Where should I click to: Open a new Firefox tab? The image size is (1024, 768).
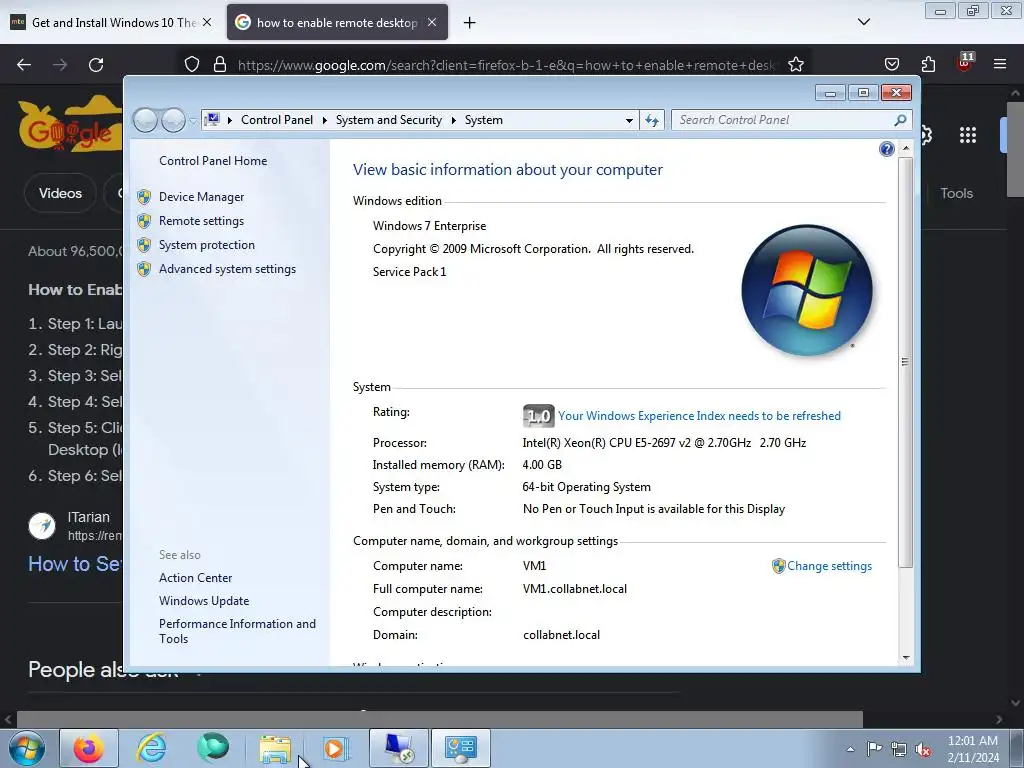(470, 23)
